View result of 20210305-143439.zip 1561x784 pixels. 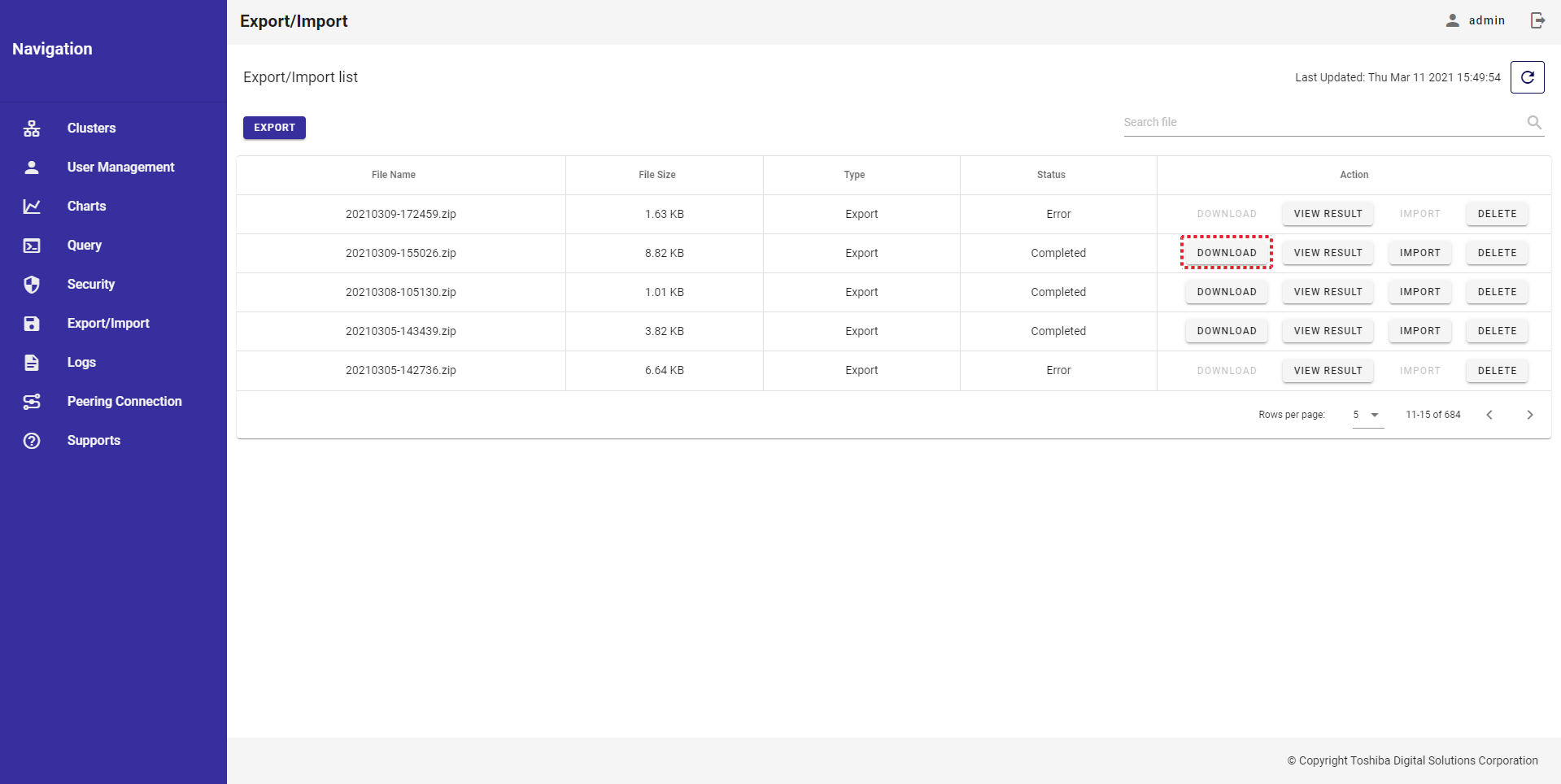pyautogui.click(x=1328, y=331)
